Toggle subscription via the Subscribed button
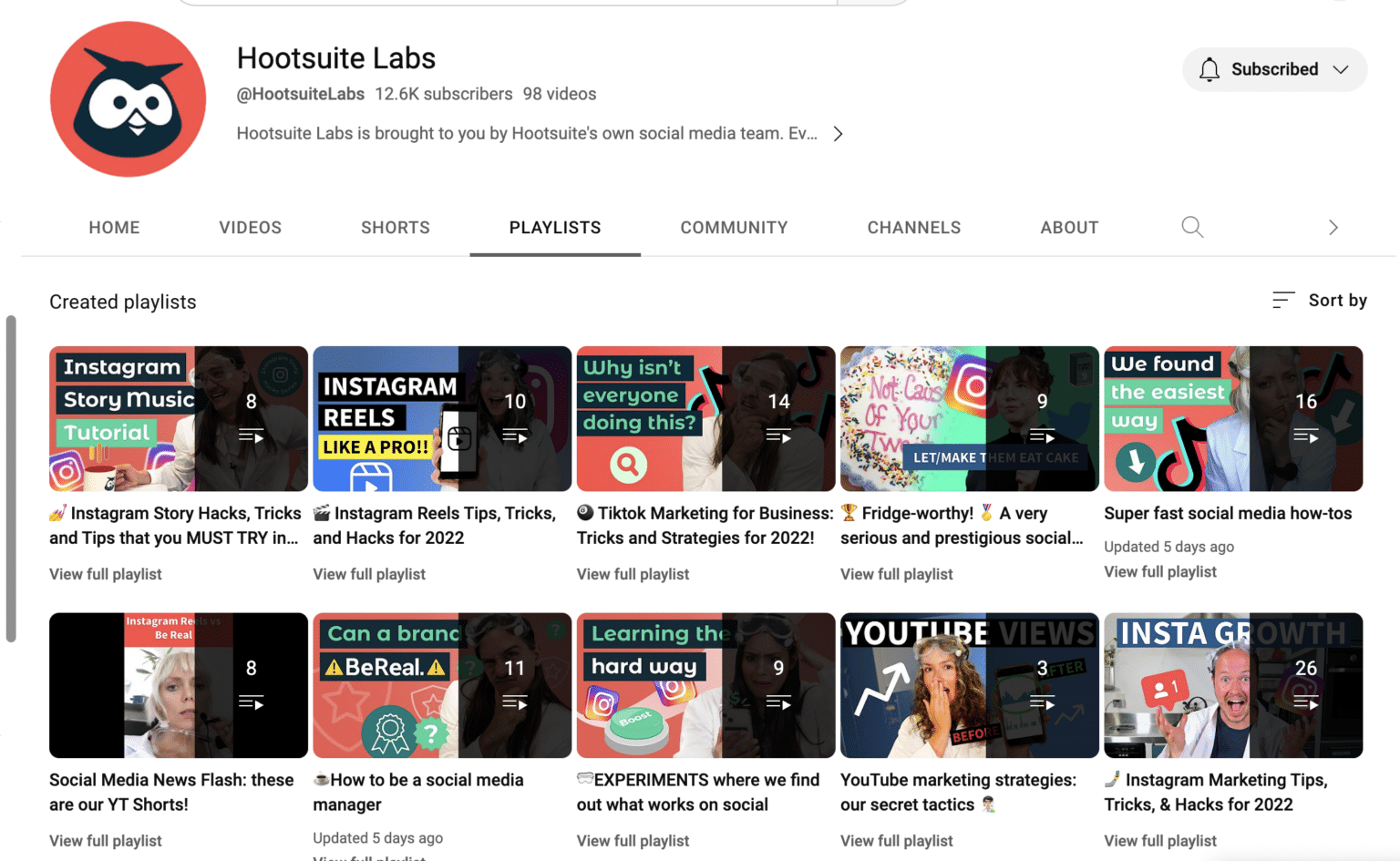Screen dimensions: 1400x861 1274,68
